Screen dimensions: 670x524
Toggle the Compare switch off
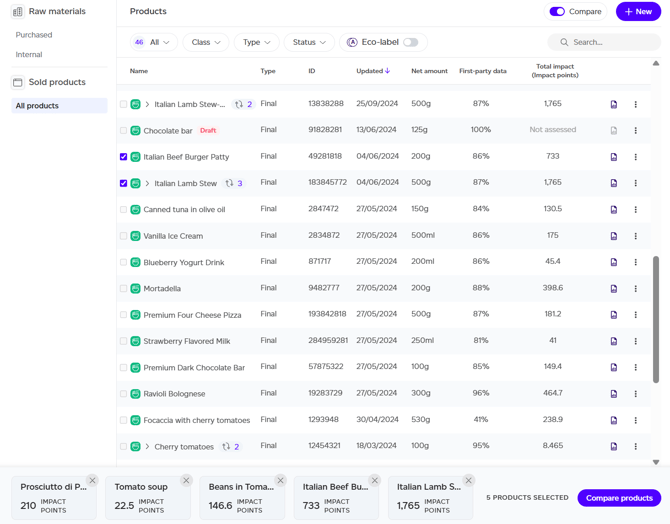557,12
